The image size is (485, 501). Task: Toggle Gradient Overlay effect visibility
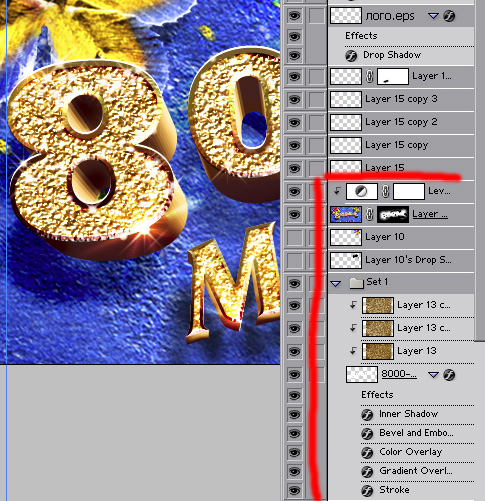(294, 471)
